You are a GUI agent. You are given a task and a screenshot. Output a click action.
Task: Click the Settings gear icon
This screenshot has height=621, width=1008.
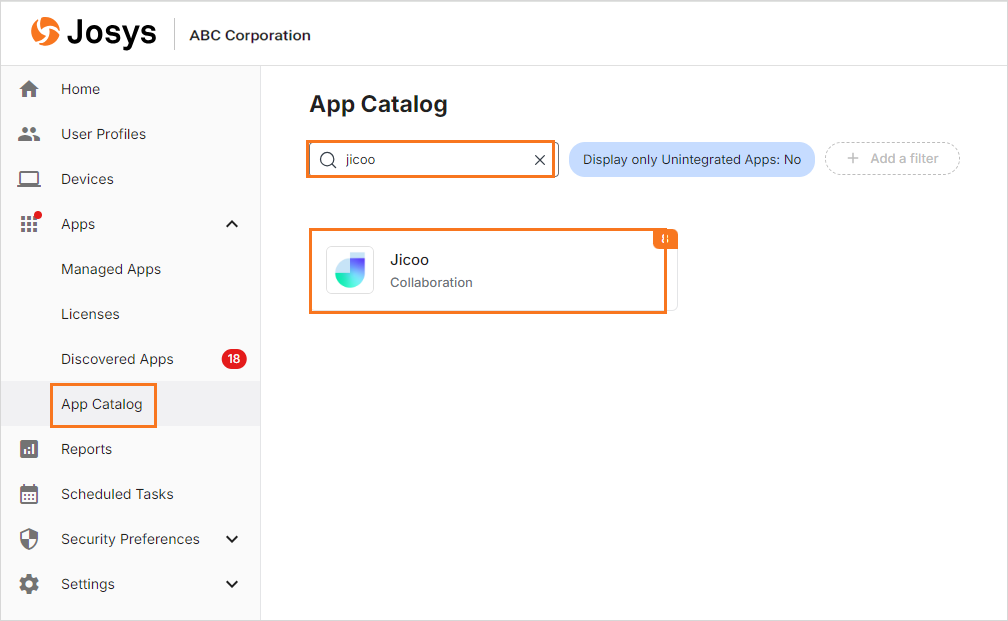[29, 584]
